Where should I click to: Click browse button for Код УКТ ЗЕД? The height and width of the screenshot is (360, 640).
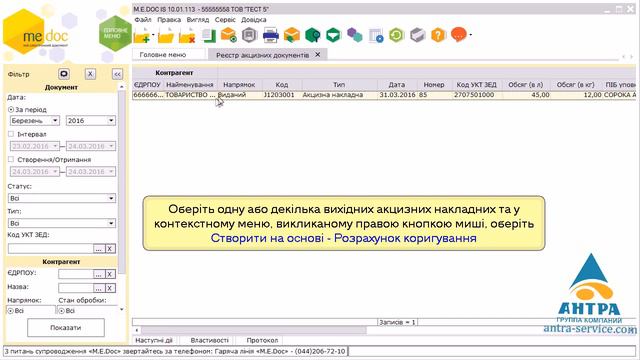[98, 248]
